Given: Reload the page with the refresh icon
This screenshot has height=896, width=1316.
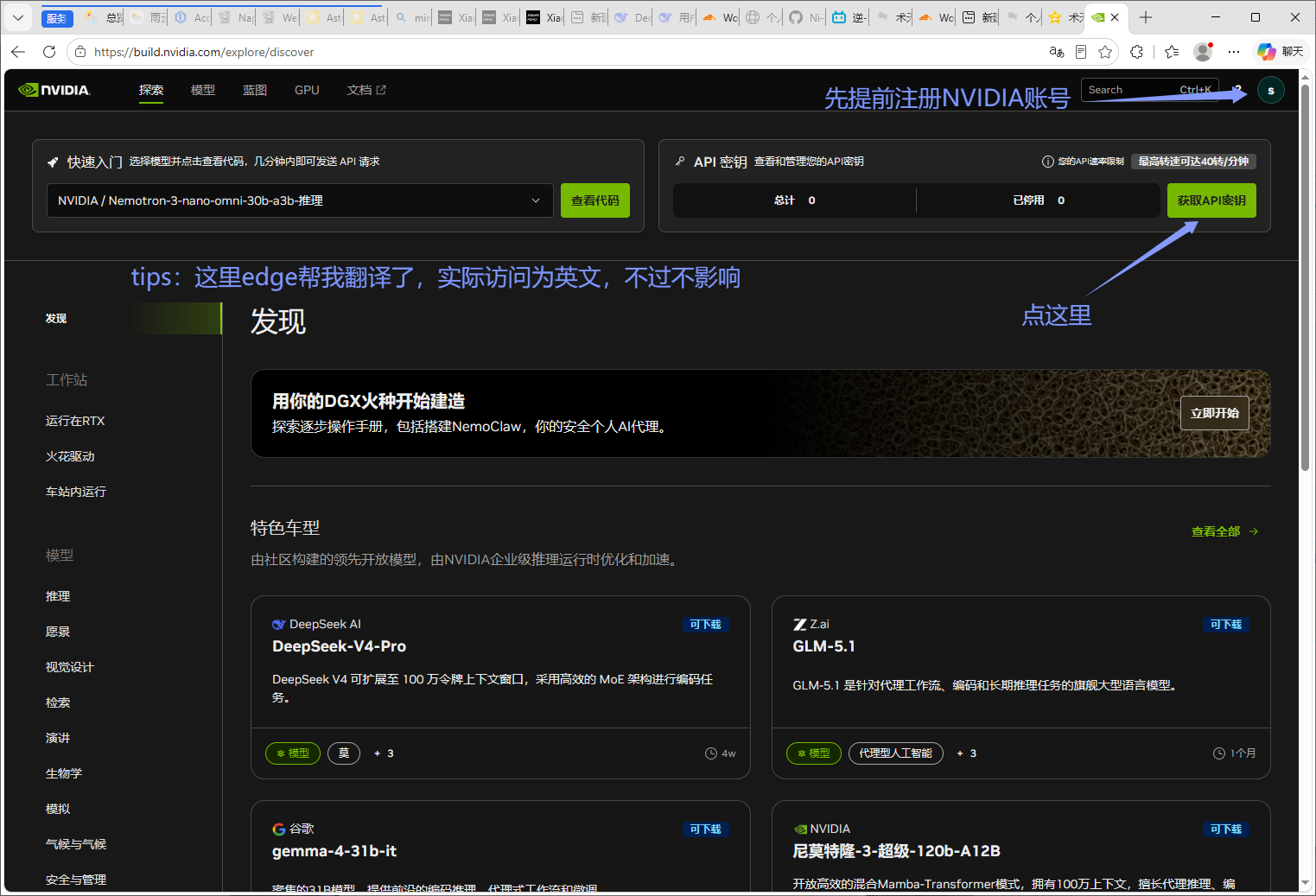Looking at the screenshot, I should pyautogui.click(x=49, y=52).
